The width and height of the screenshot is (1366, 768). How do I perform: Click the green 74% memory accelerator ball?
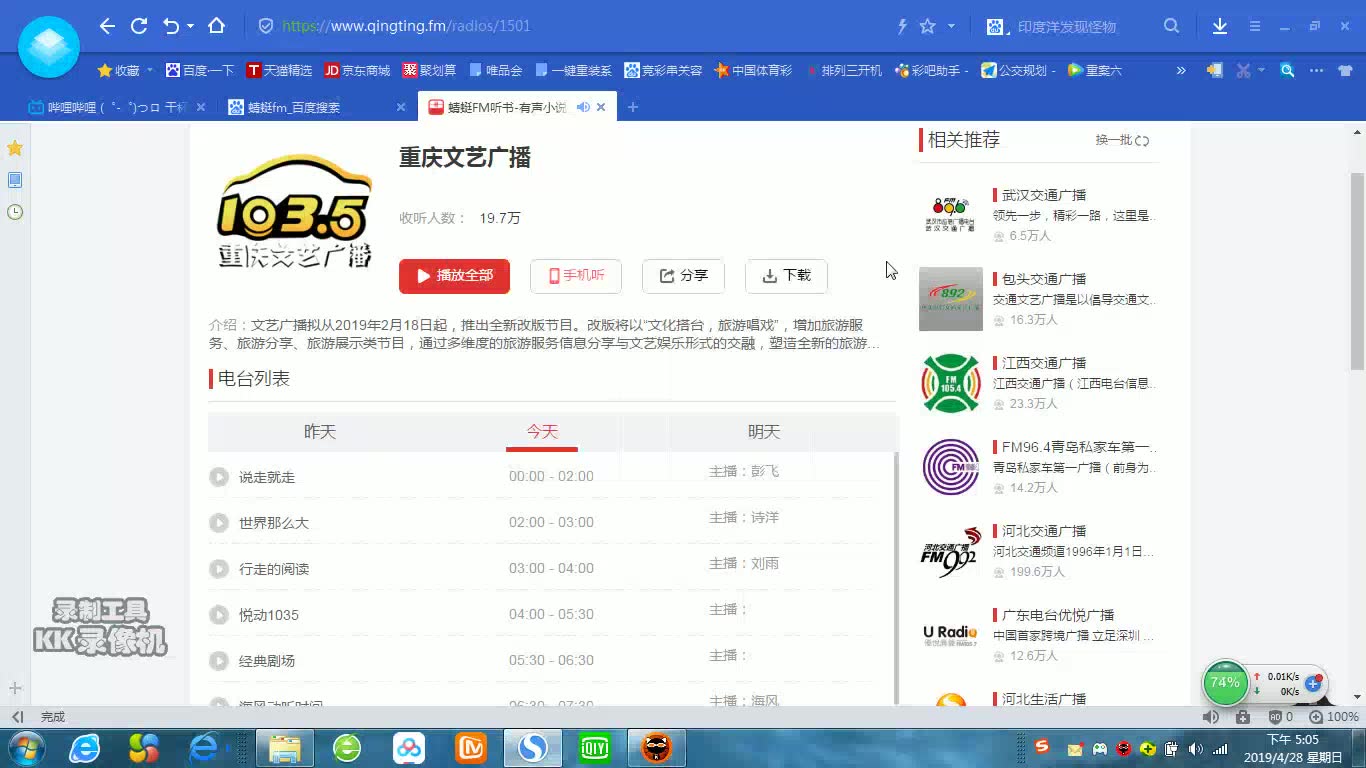point(1225,683)
